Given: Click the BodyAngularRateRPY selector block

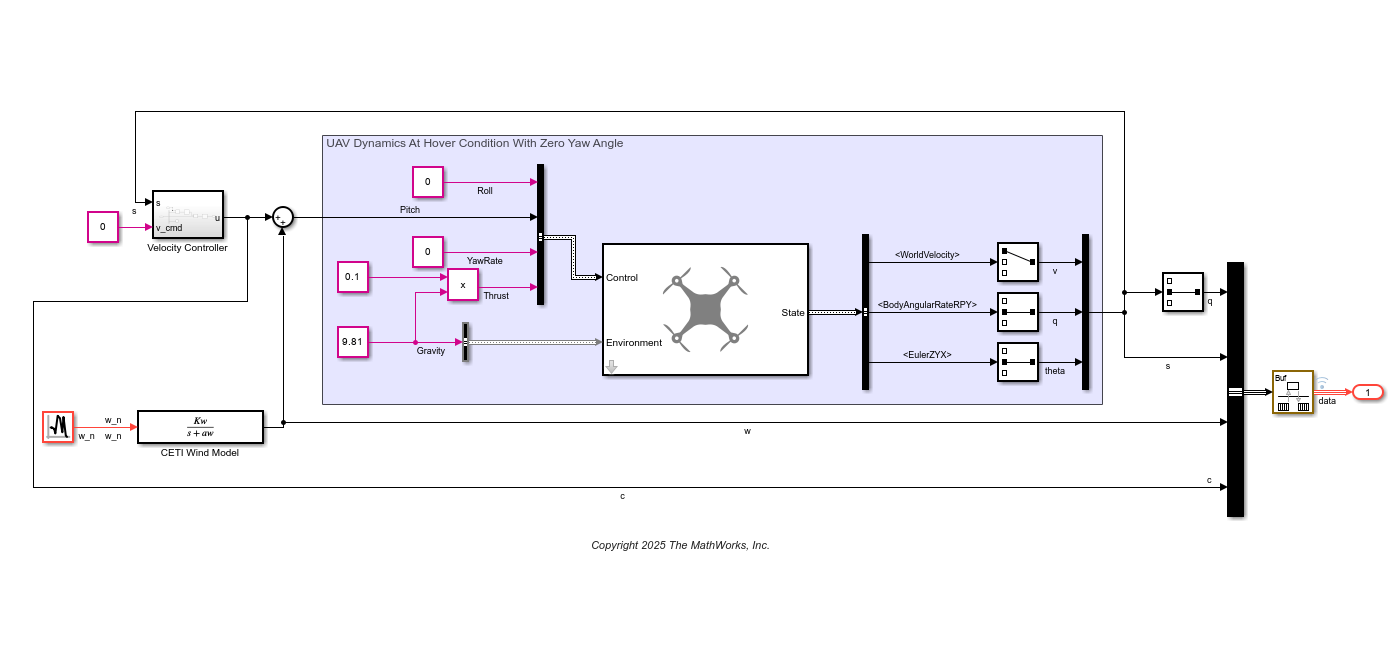Looking at the screenshot, I should 1017,312.
